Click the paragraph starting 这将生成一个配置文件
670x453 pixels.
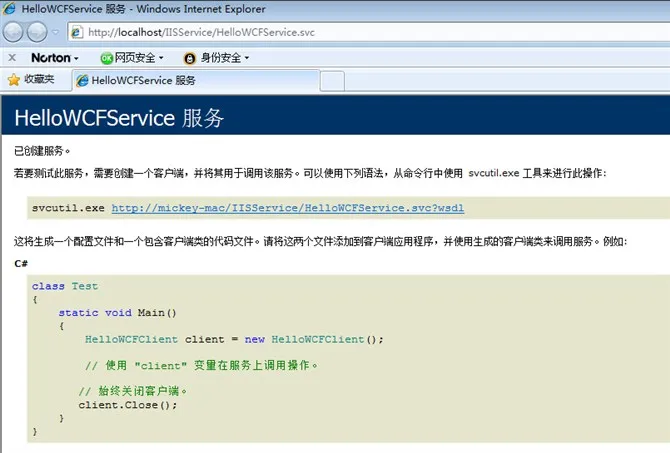coord(320,241)
